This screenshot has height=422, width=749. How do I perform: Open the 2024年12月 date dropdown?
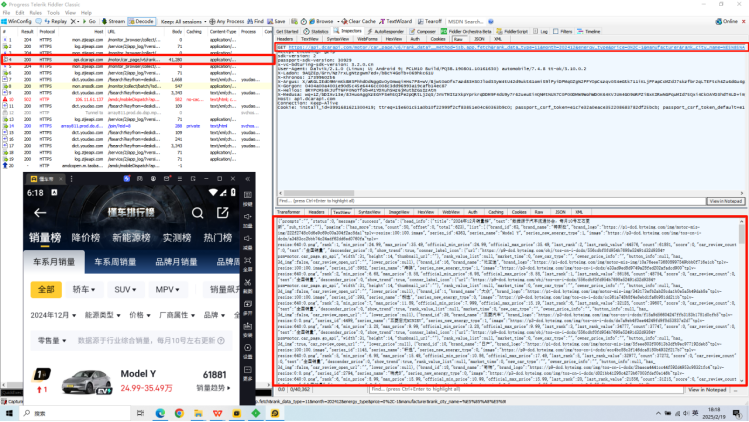coord(53,315)
